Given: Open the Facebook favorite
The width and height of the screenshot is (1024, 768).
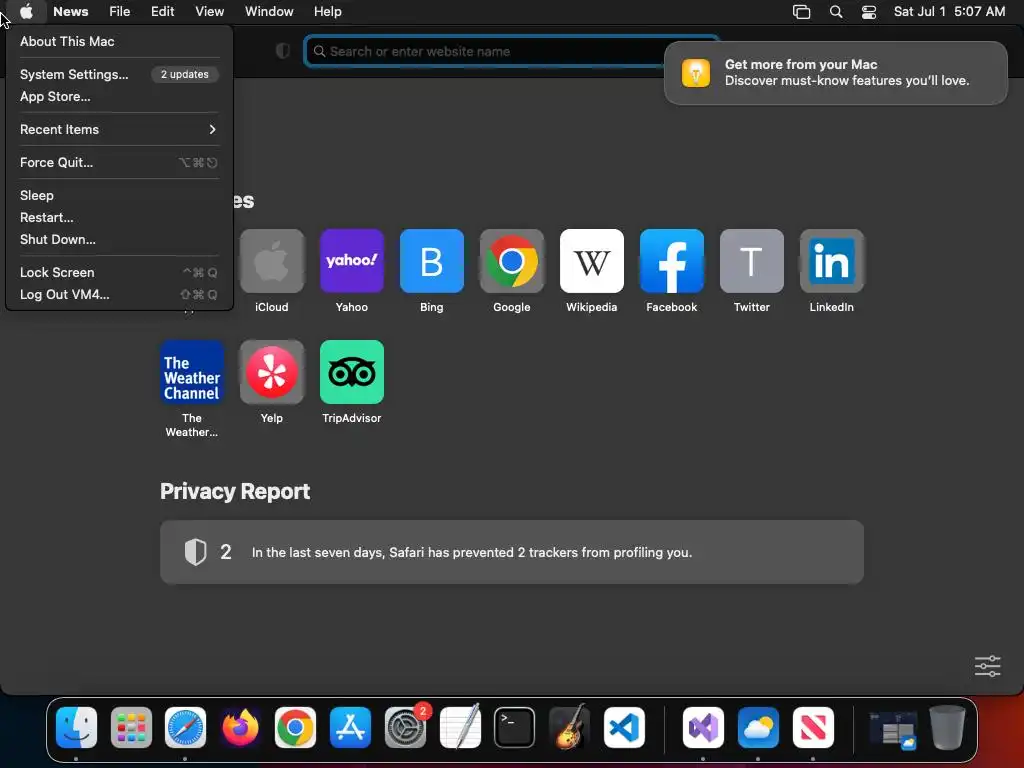Looking at the screenshot, I should 671,261.
